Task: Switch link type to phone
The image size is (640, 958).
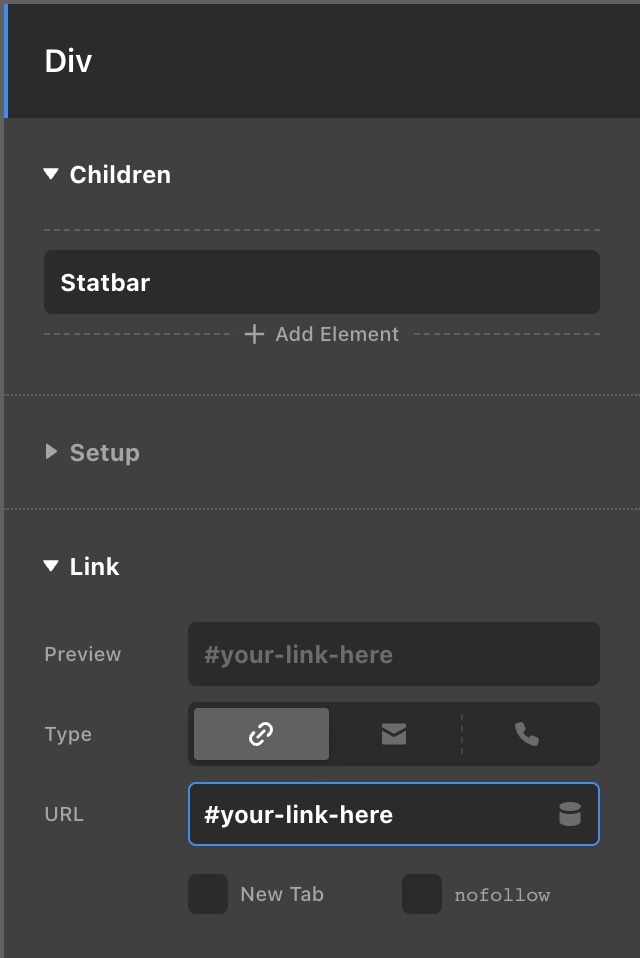Action: tap(526, 734)
